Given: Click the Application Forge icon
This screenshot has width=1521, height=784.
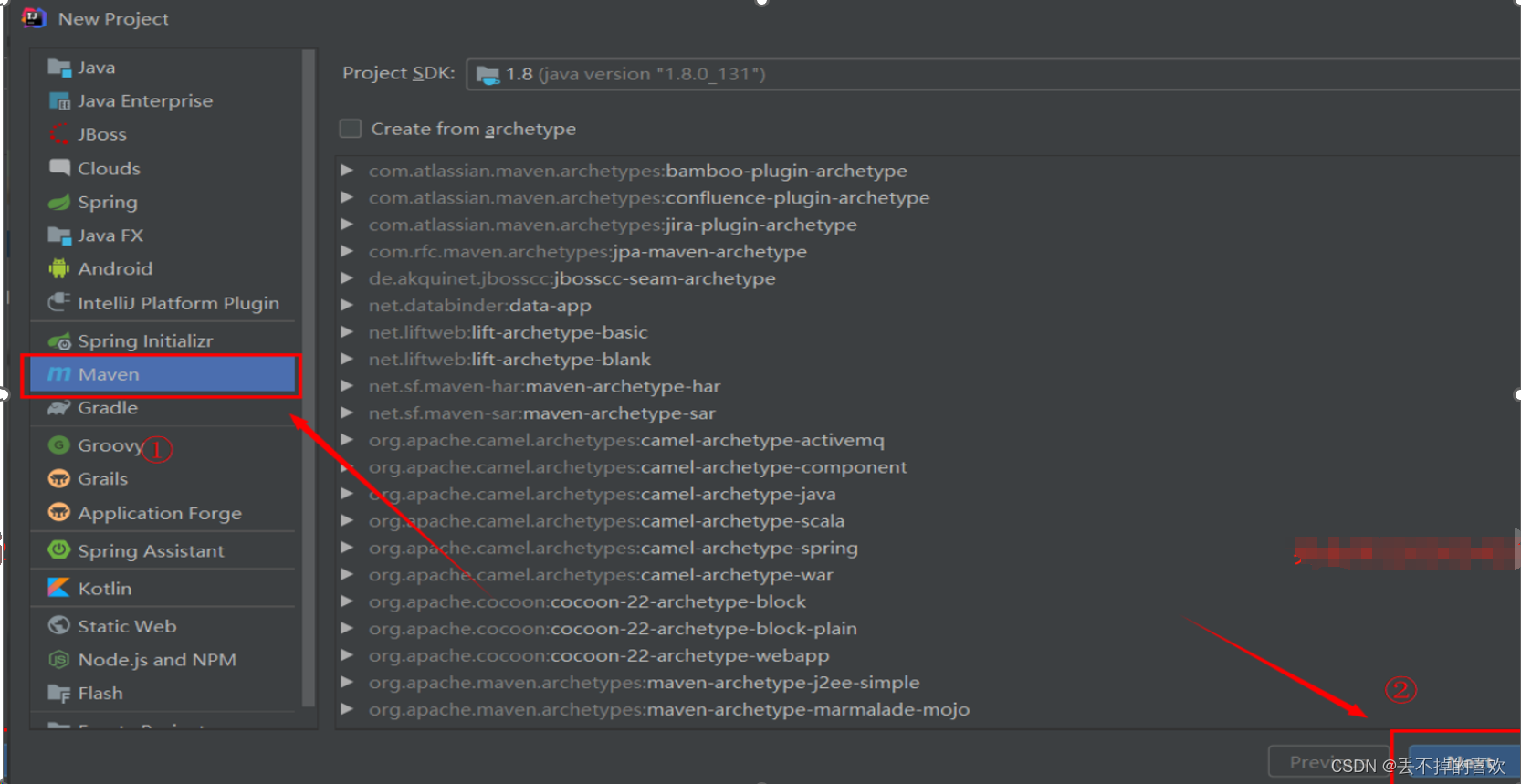Looking at the screenshot, I should (59, 513).
